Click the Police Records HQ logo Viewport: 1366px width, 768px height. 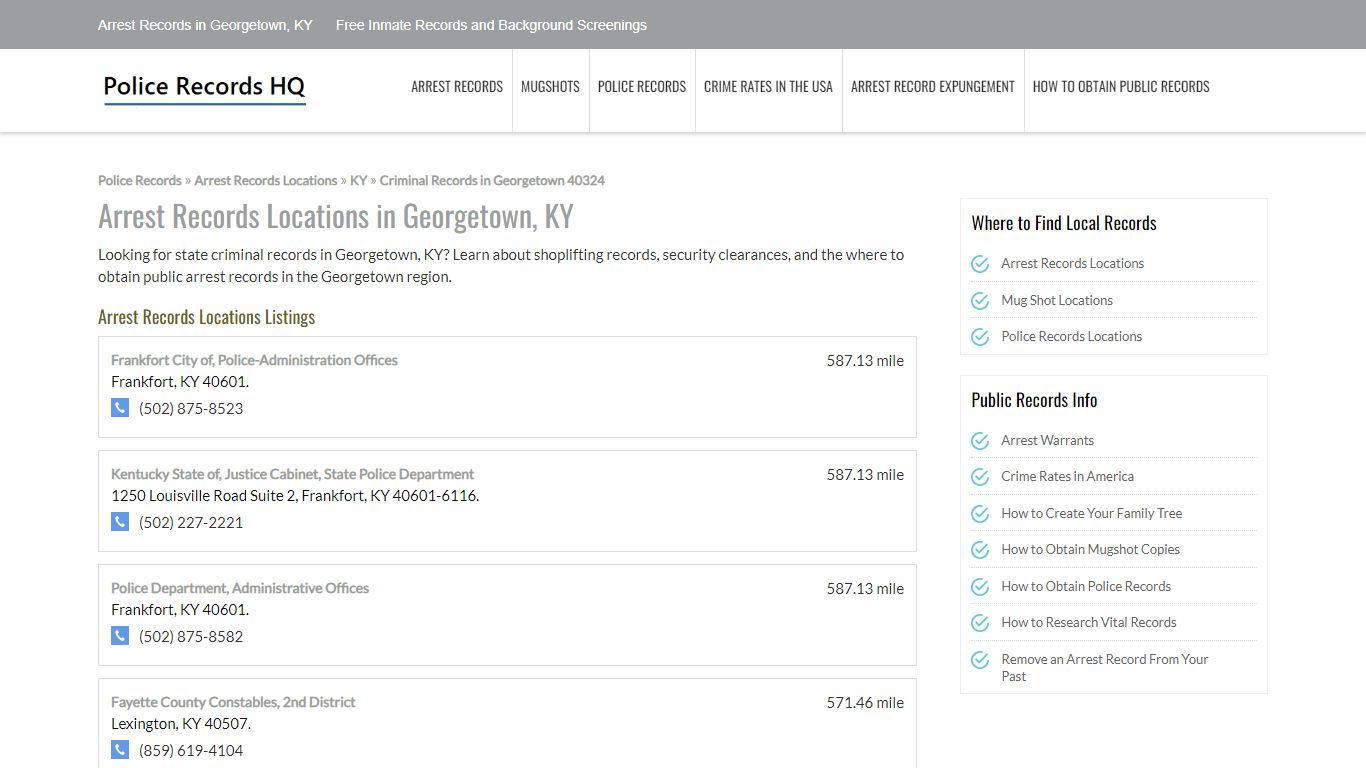(205, 88)
